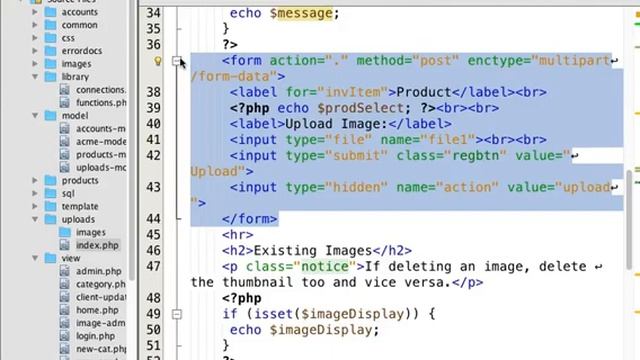Click the category.php file icon
Screen dimensions: 640x360
tap(64, 284)
